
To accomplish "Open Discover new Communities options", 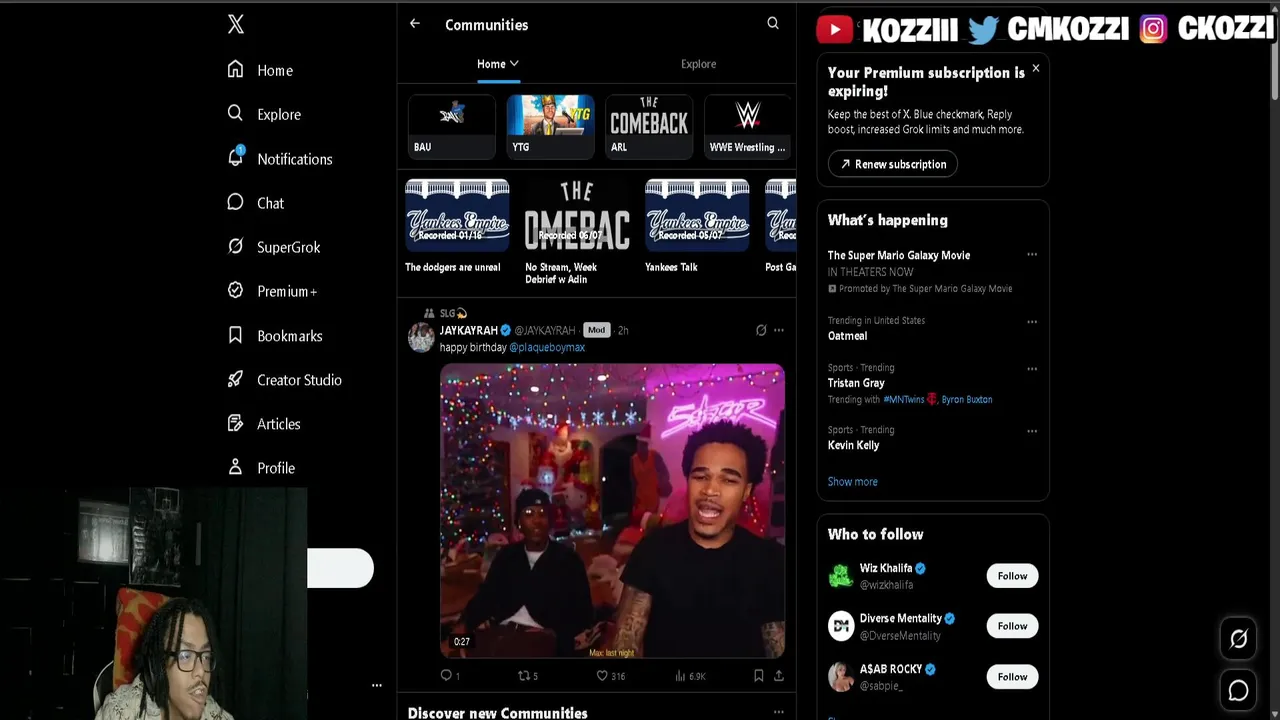I will pos(779,712).
